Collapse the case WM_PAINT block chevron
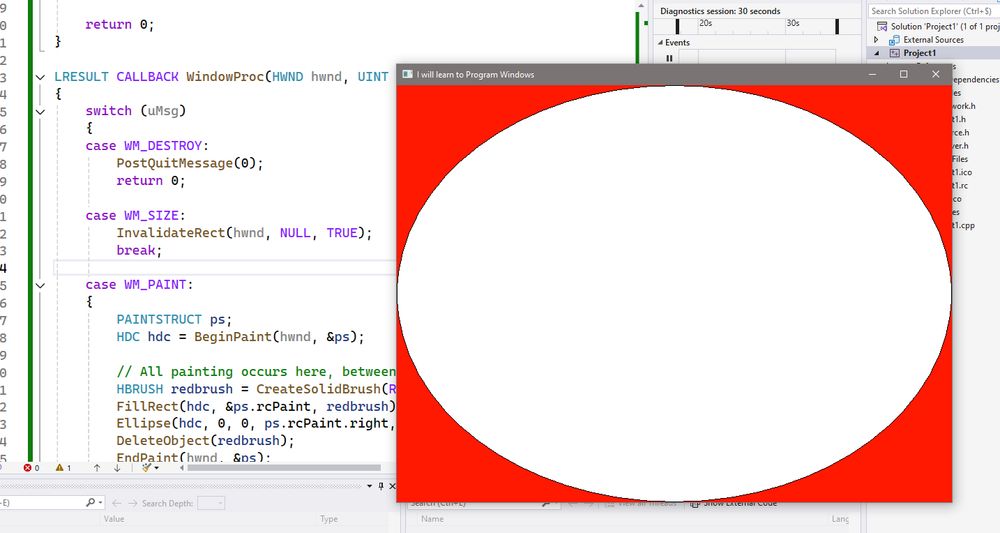 [x=40, y=285]
